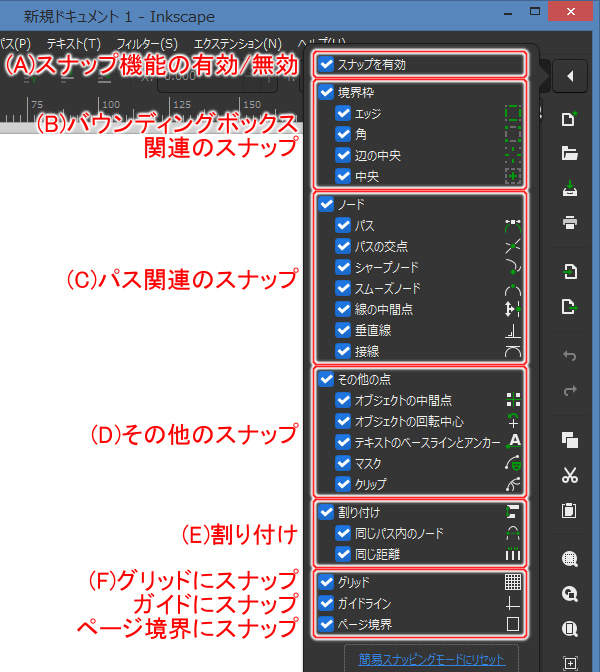The width and height of the screenshot is (600, 672).
Task: Toggle the ノード checkbox
Action: tap(326, 204)
